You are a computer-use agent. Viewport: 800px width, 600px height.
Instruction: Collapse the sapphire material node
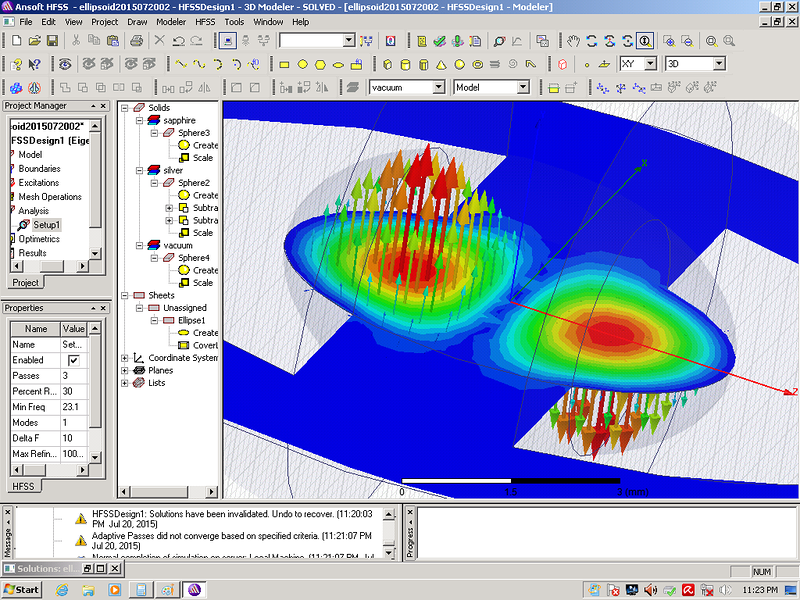click(x=140, y=120)
